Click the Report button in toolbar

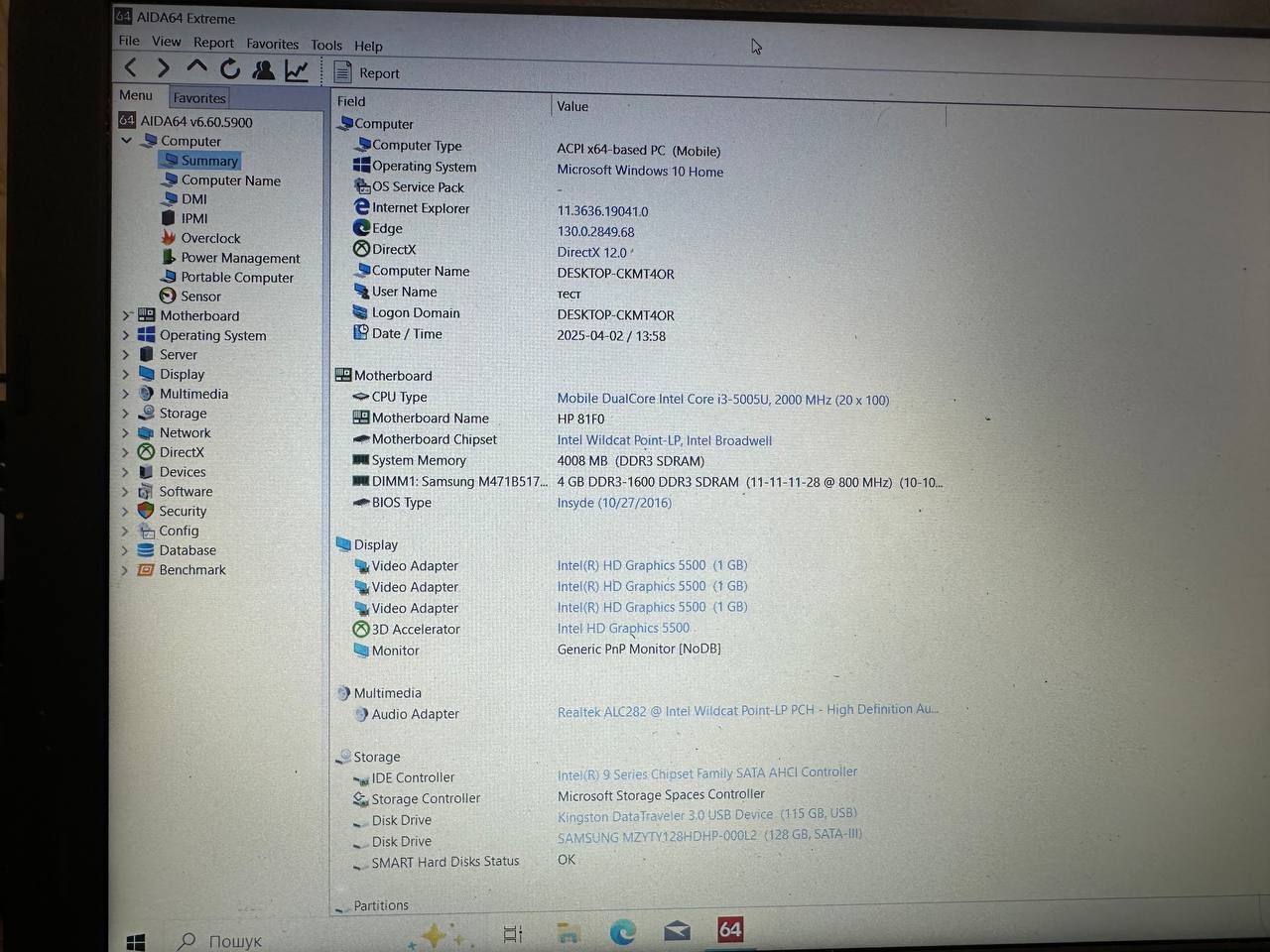367,72
